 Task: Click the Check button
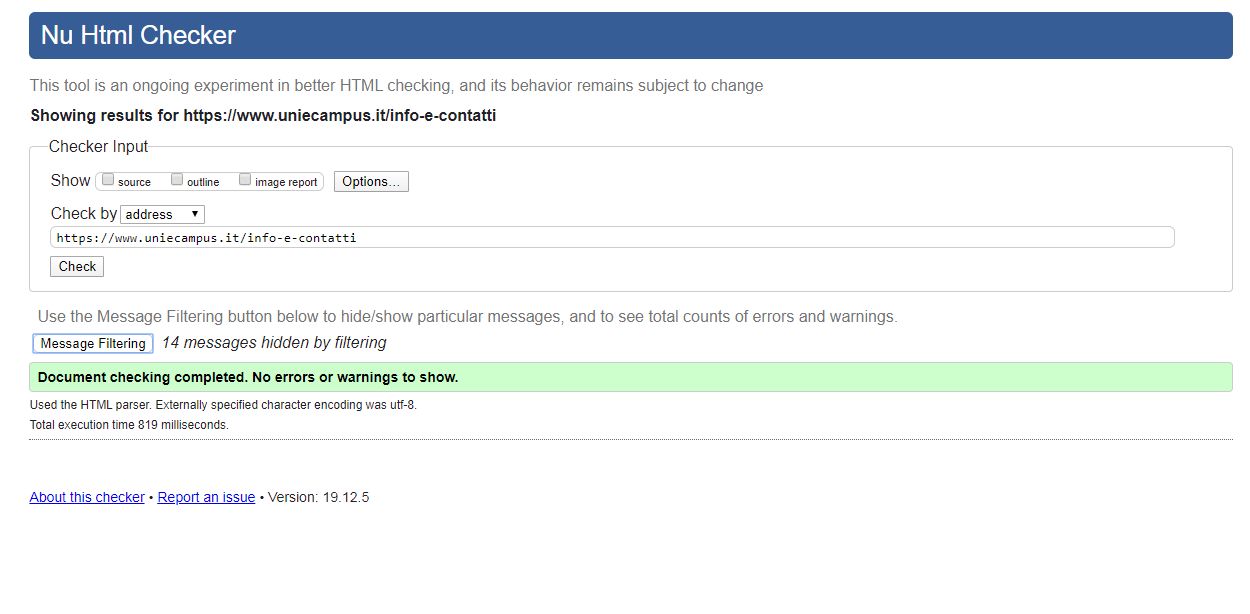point(77,267)
